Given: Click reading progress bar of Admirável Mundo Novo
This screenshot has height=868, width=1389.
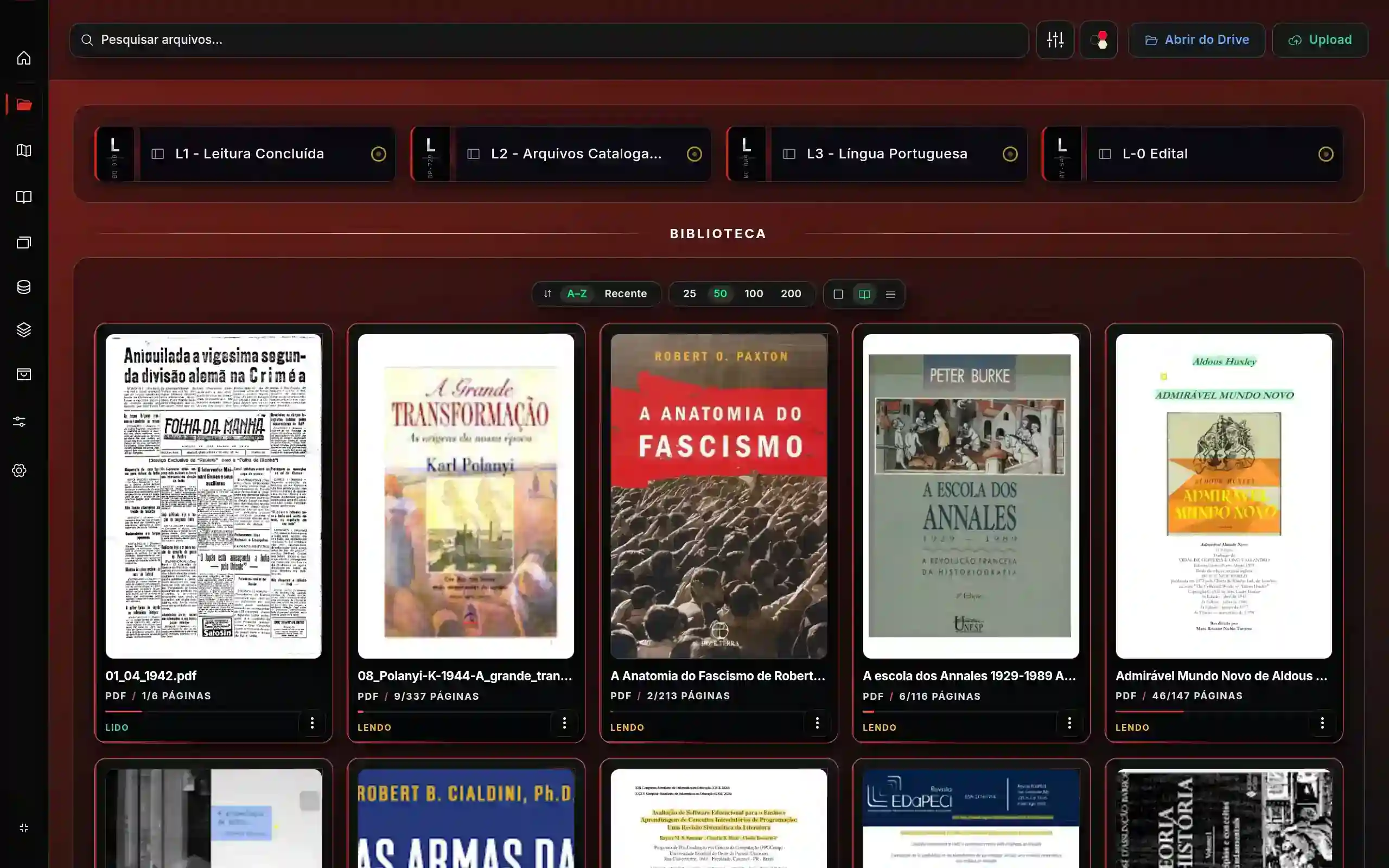Looking at the screenshot, I should click(1224, 711).
